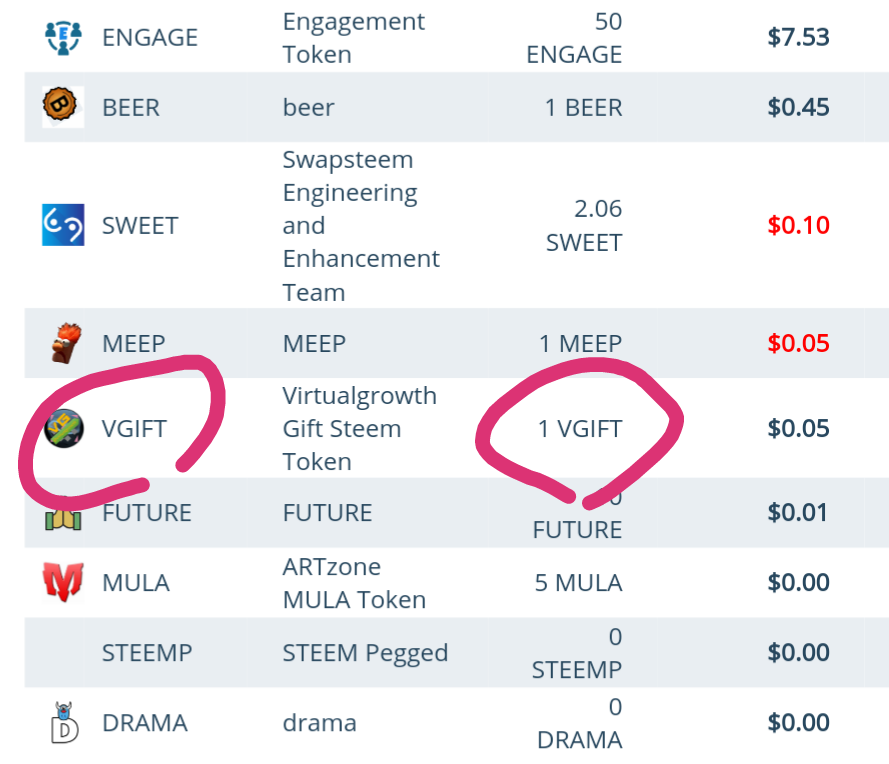
Task: Click the VGIFT round token icon
Action: (64, 428)
